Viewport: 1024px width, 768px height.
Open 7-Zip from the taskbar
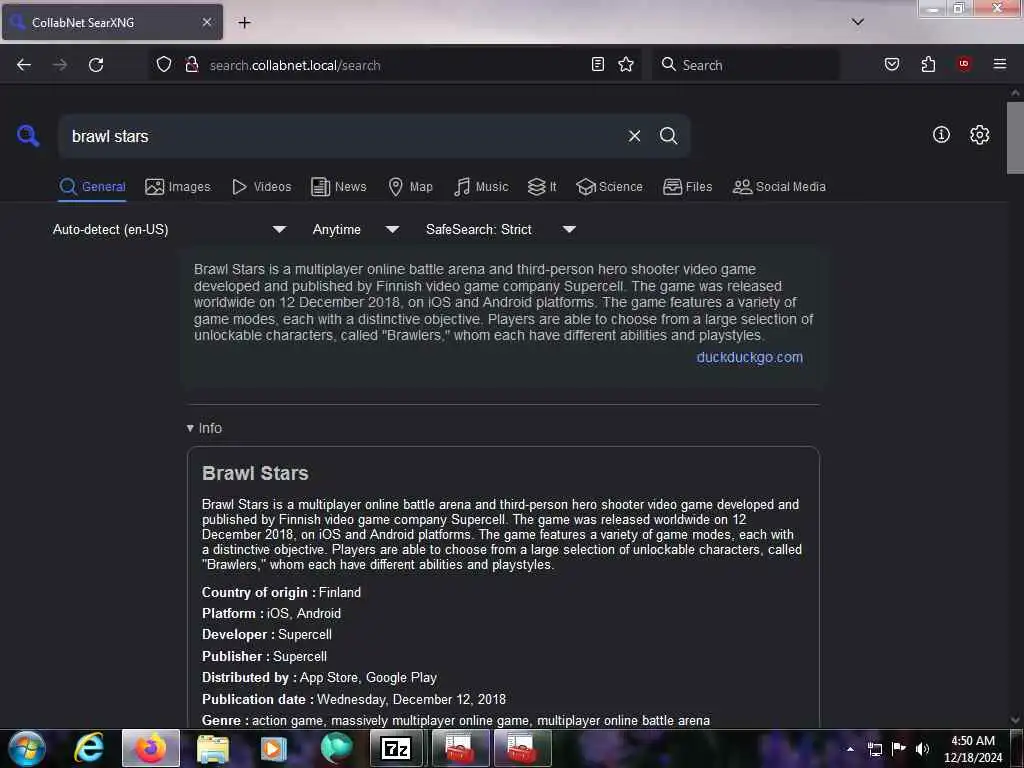click(x=396, y=748)
